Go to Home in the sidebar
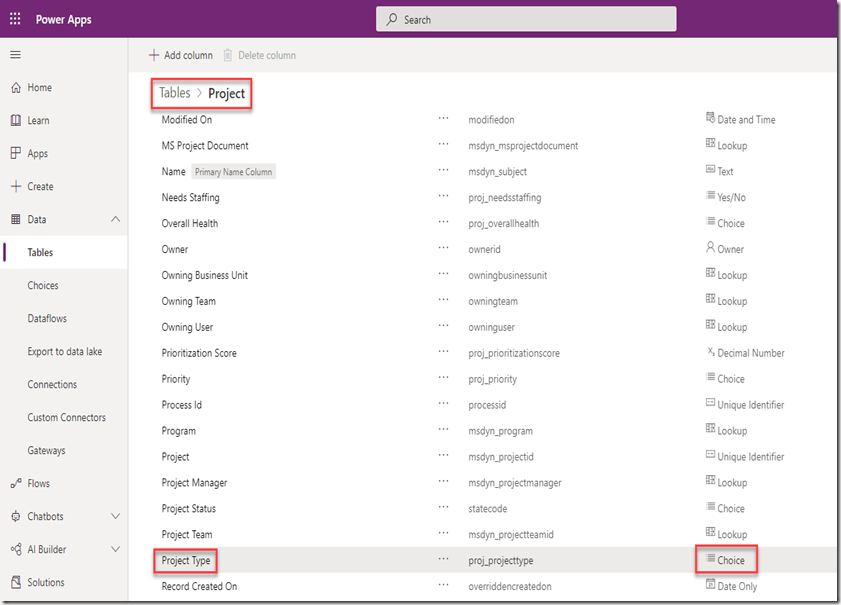 click(x=39, y=88)
